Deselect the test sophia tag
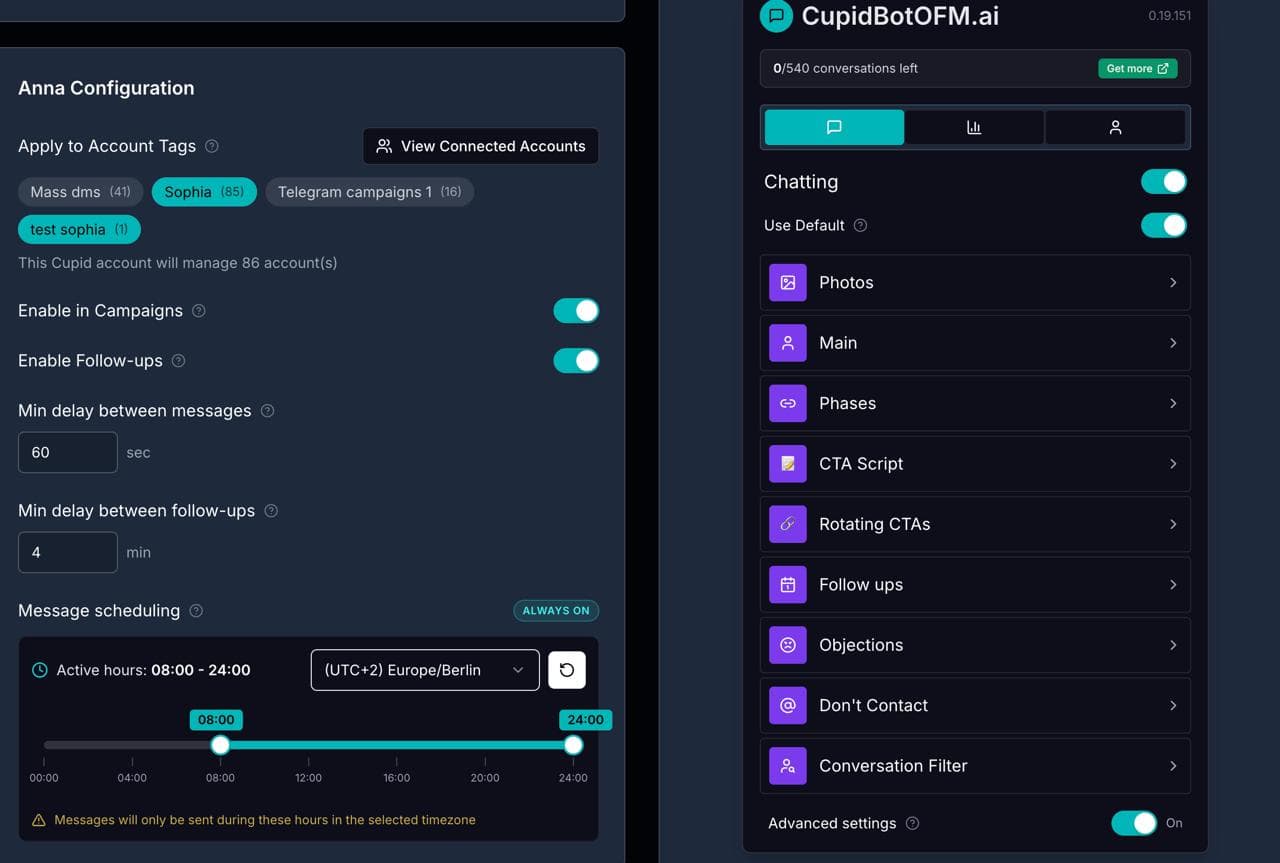The width and height of the screenshot is (1280, 863). 79,229
